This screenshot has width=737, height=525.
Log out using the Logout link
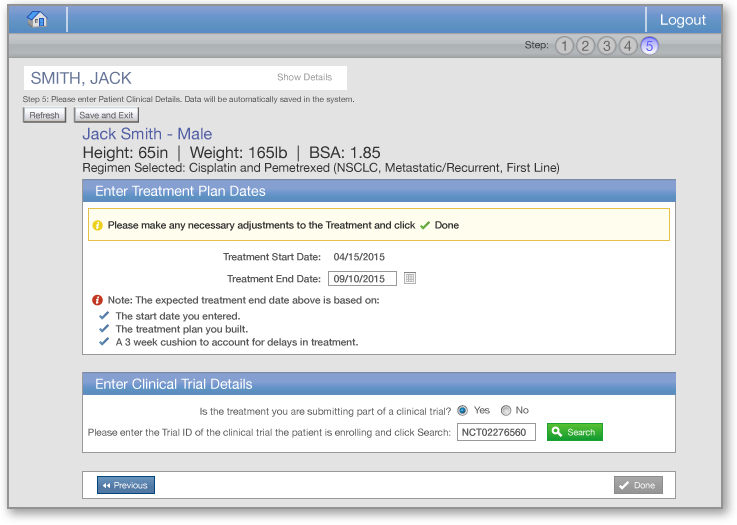tap(683, 20)
